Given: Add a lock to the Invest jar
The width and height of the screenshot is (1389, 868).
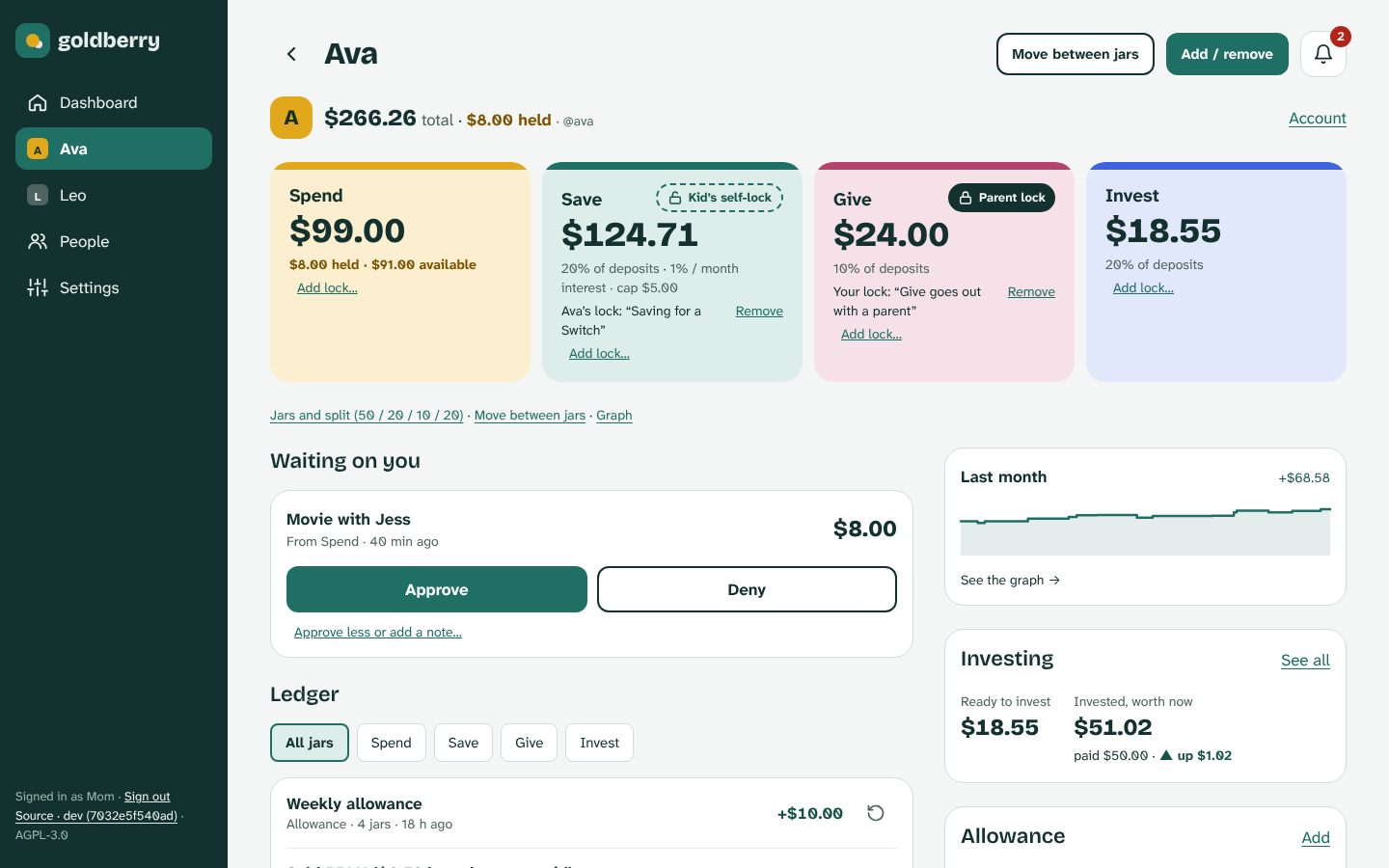Looking at the screenshot, I should [1143, 287].
